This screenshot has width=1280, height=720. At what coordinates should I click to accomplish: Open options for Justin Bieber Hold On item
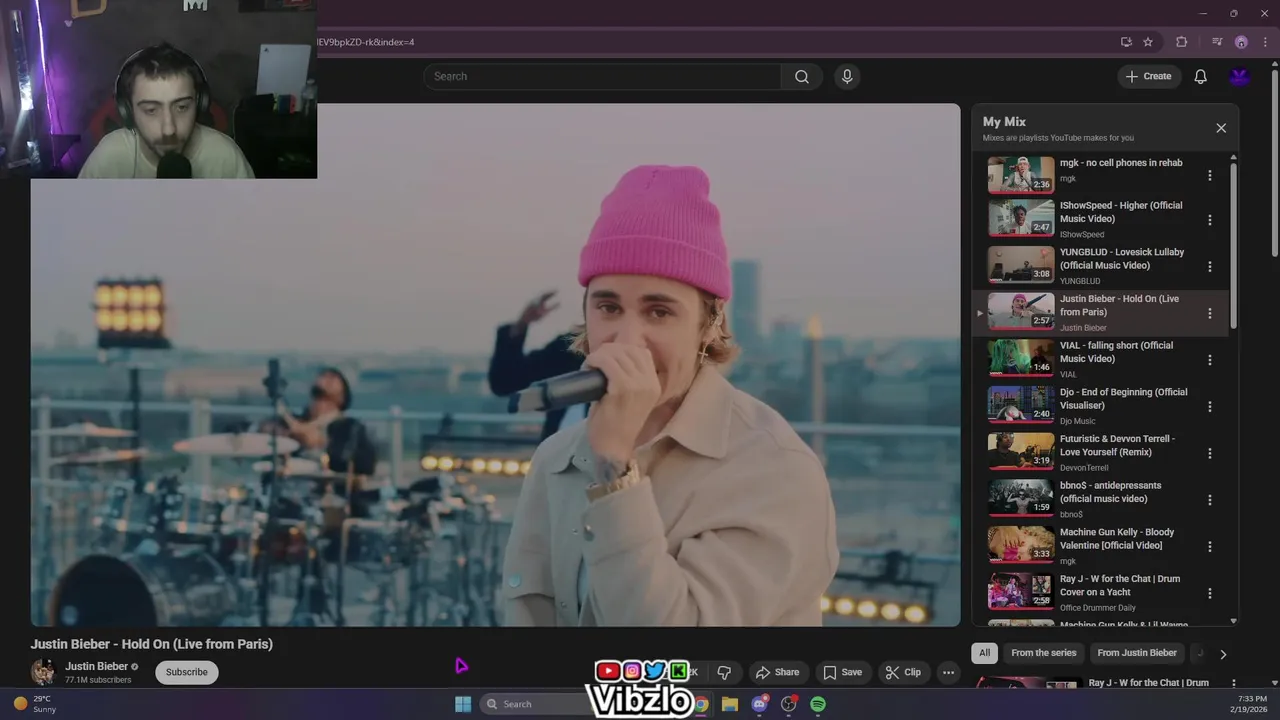point(1209,313)
